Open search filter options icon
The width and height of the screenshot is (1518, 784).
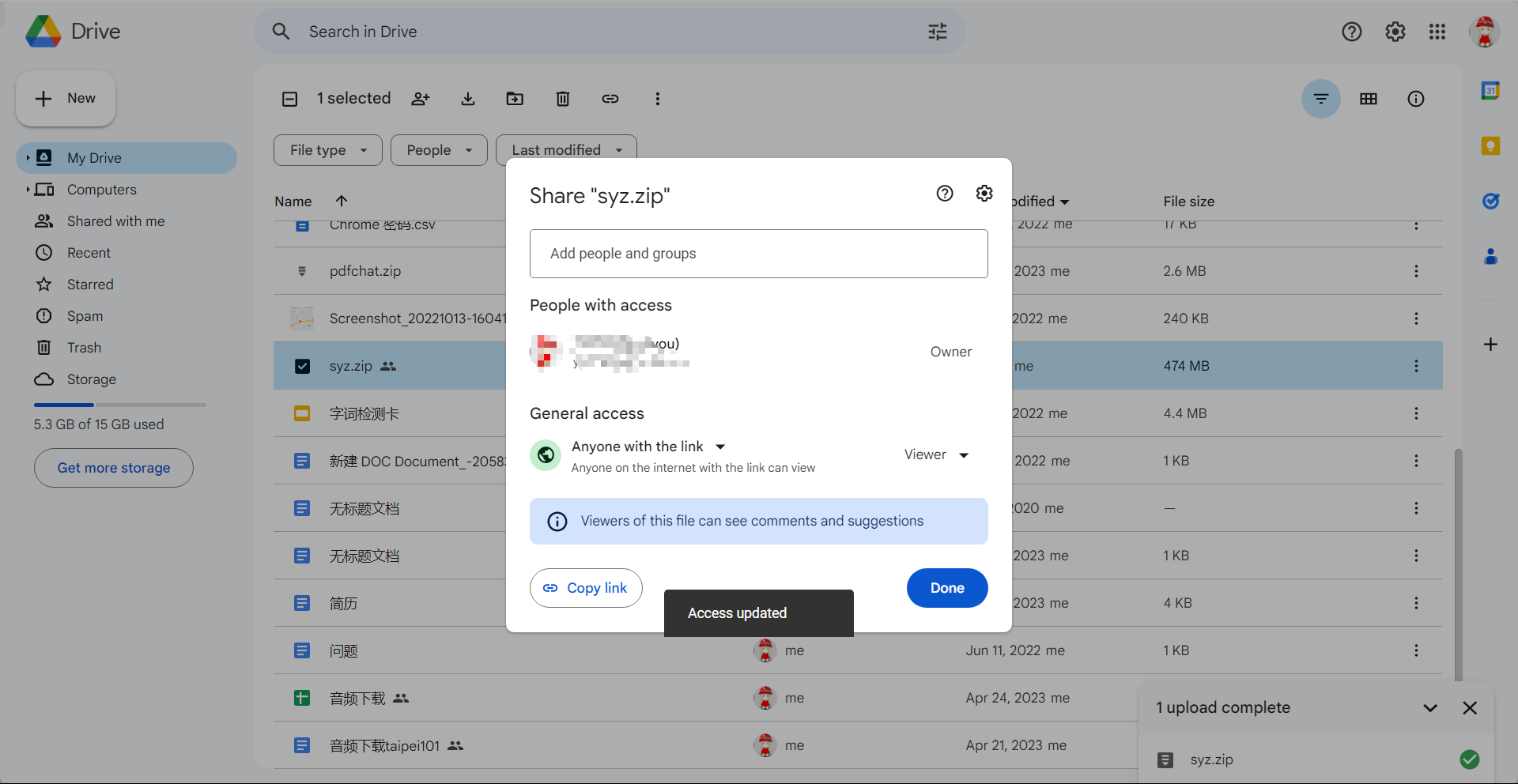tap(937, 32)
